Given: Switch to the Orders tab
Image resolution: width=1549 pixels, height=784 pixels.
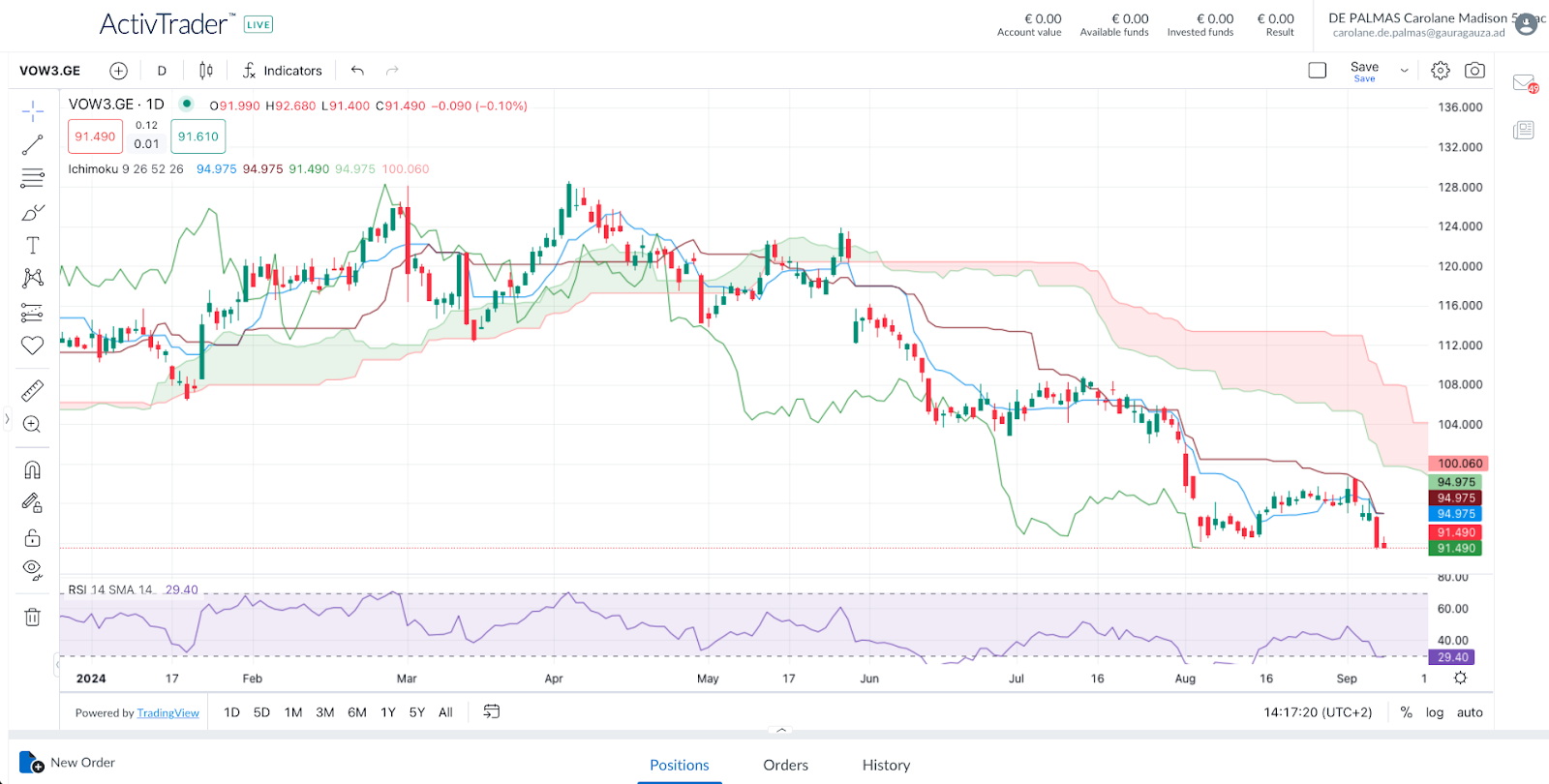Looking at the screenshot, I should coord(785,765).
